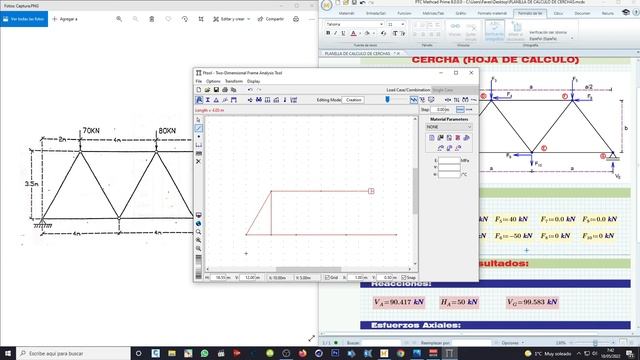
Task: Save model icon in Ftool toolbar
Action: pyautogui.click(x=216, y=90)
